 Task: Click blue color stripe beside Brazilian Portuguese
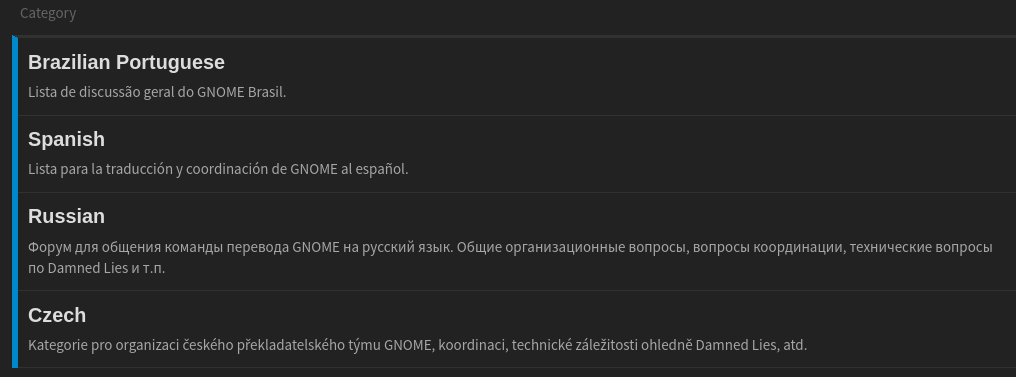[x=15, y=77]
